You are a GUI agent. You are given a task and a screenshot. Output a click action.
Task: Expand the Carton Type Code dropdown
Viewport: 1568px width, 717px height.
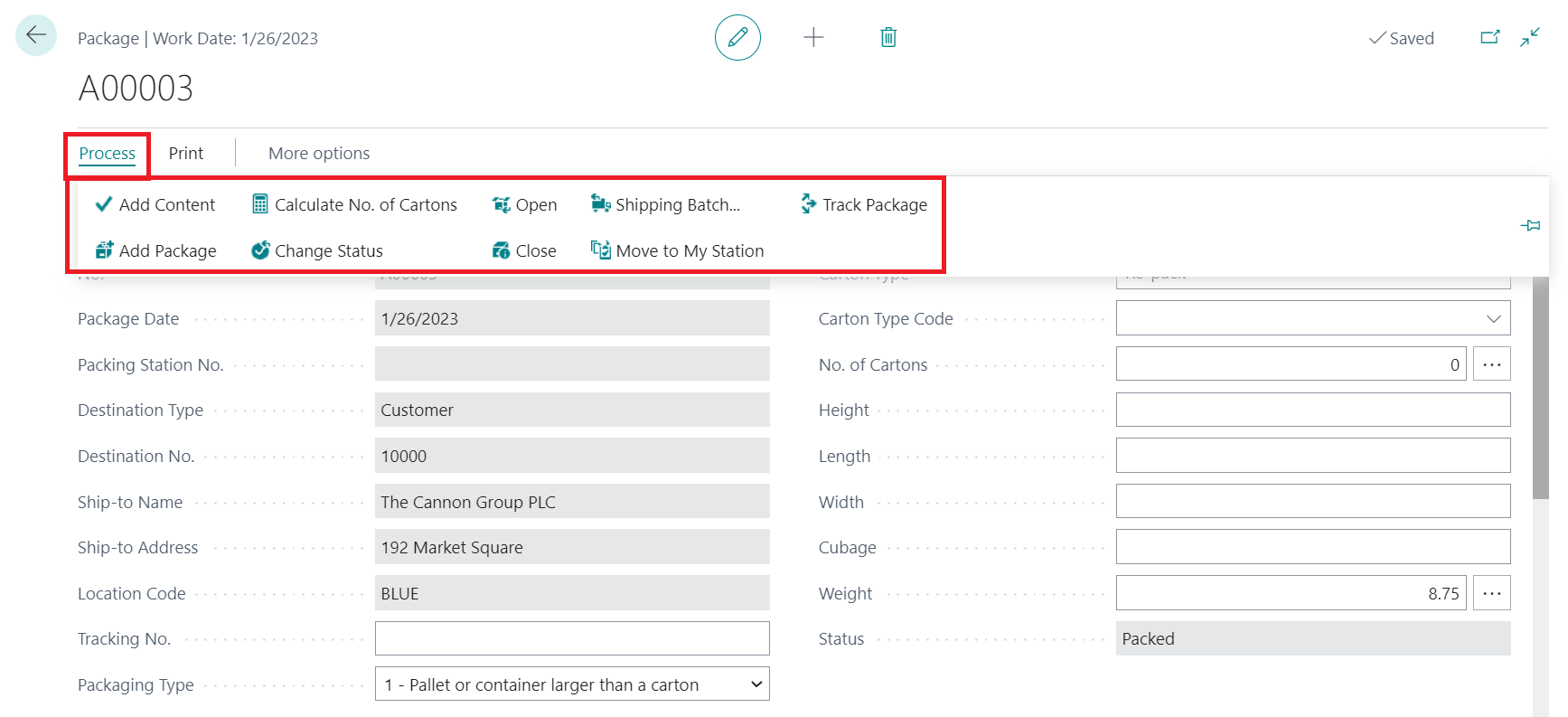click(1493, 319)
